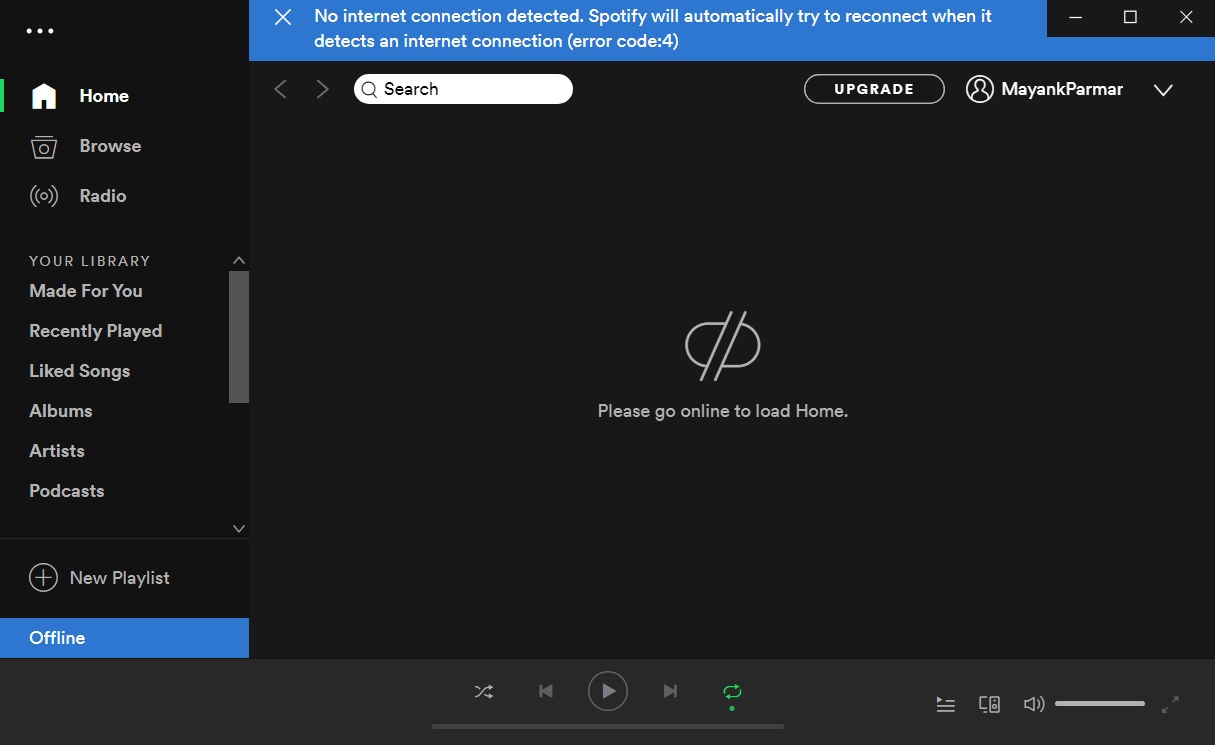This screenshot has width=1215, height=745.
Task: Open Liked Songs
Action: coord(80,371)
